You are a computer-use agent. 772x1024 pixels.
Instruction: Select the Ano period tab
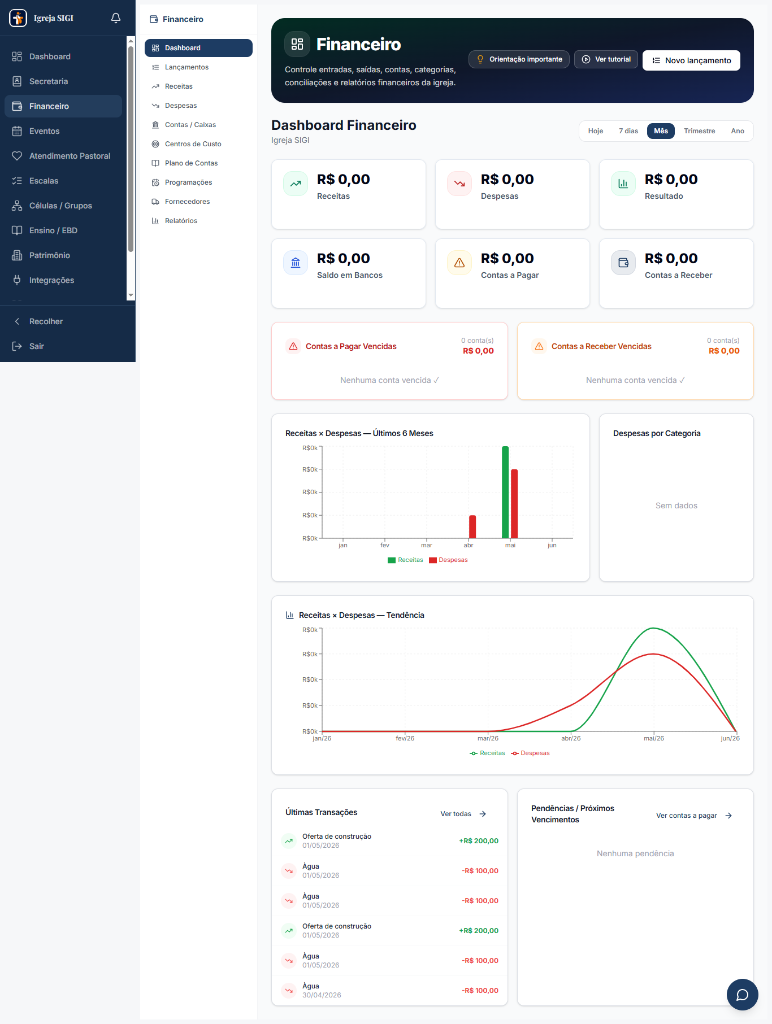(737, 131)
